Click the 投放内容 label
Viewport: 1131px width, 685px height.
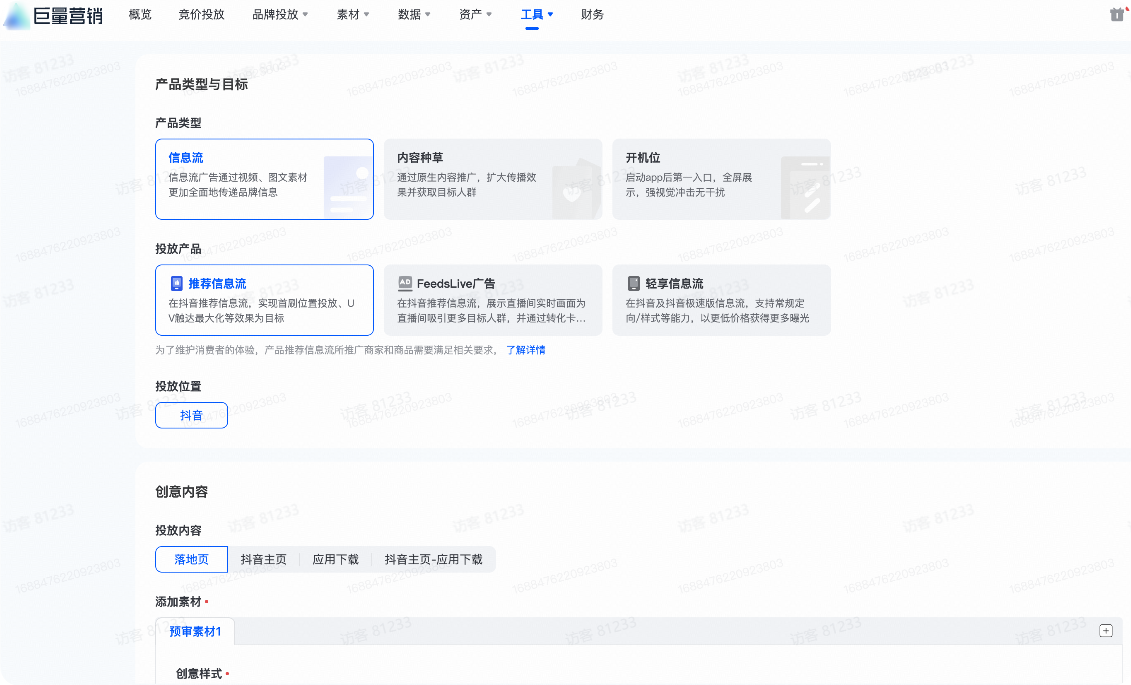[178, 531]
